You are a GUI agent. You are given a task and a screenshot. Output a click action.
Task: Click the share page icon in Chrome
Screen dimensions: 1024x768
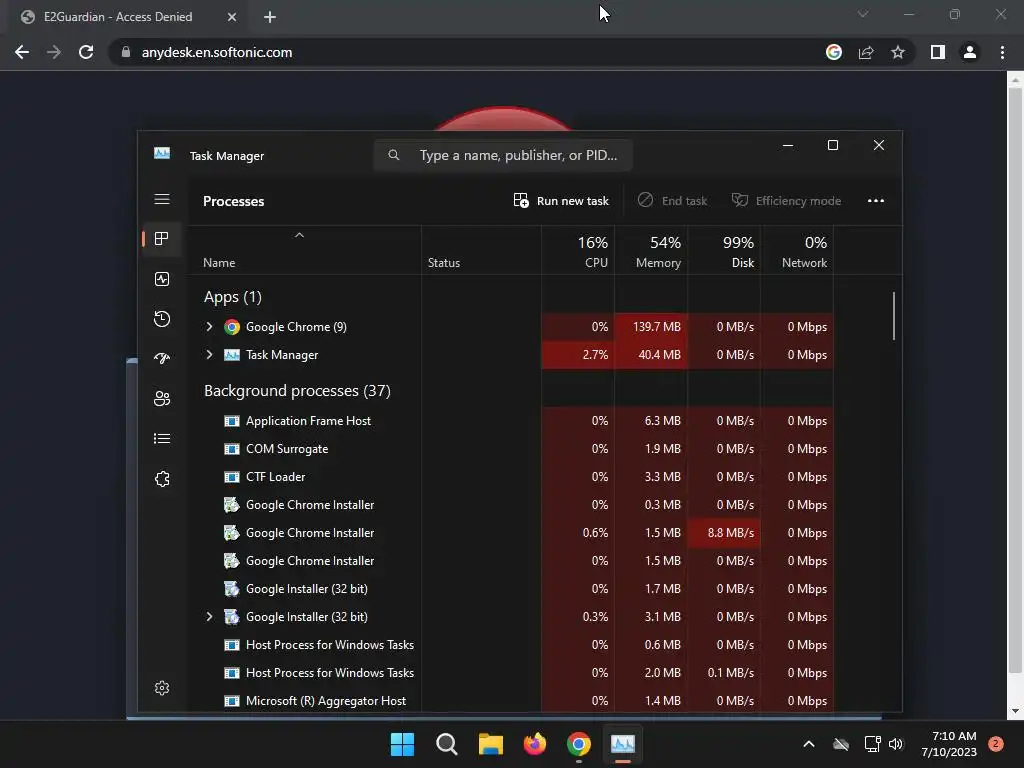pos(866,52)
